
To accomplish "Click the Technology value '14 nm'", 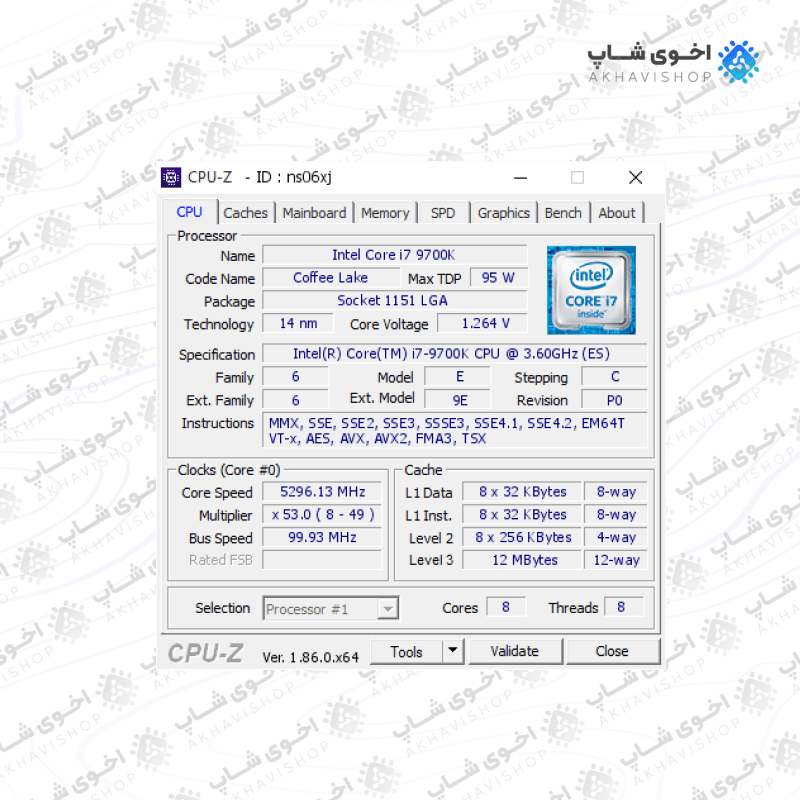I will pyautogui.click(x=298, y=323).
